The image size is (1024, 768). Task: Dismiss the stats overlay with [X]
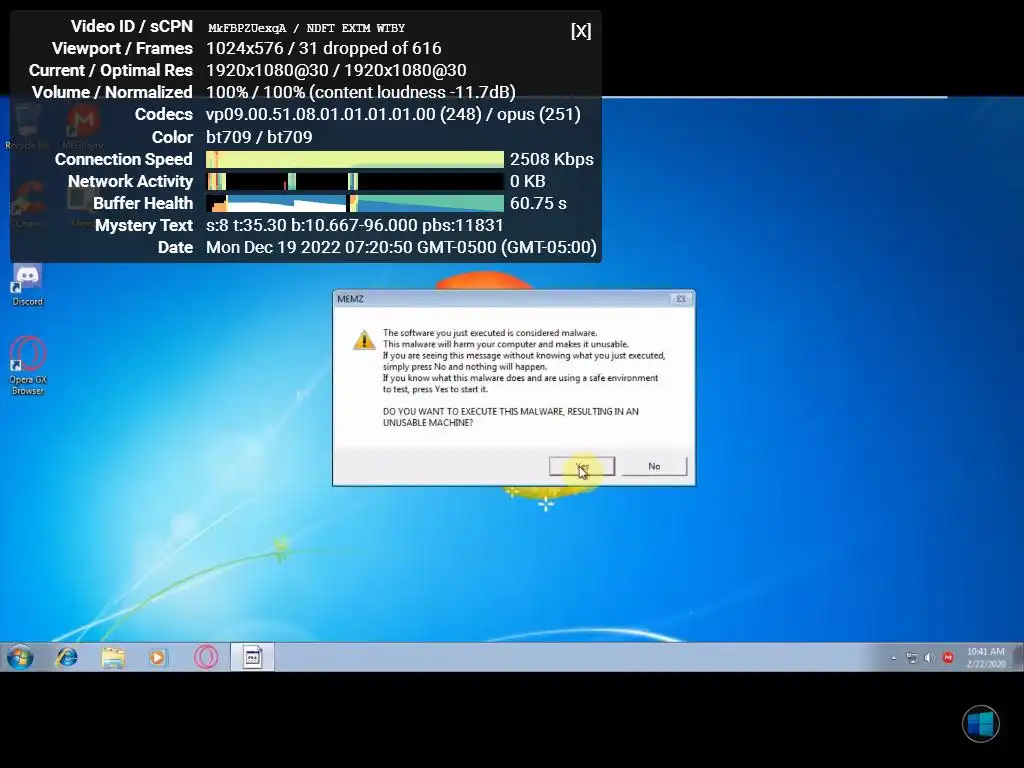(581, 31)
